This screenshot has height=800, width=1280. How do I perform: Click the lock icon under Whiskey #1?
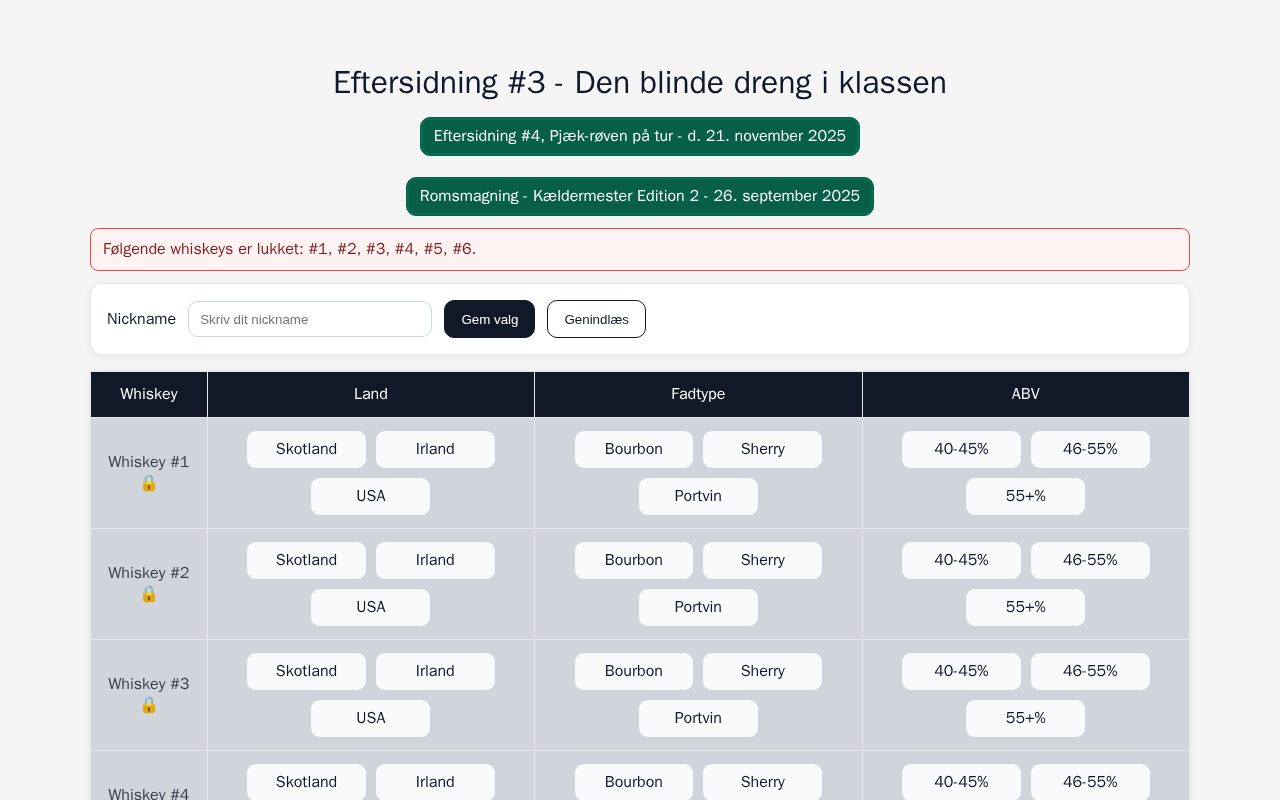[149, 483]
